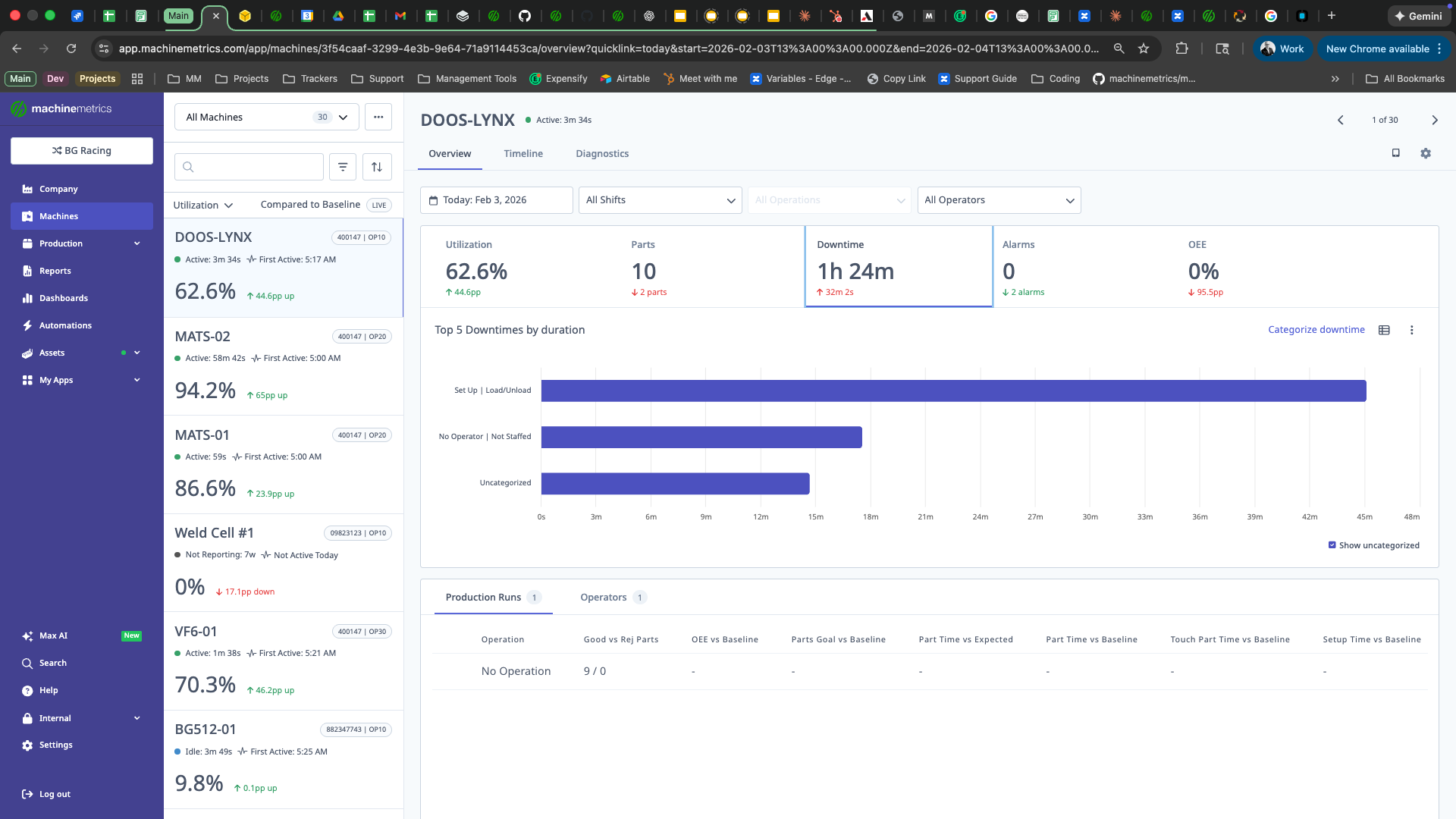Toggle the LIVE baseline badge
This screenshot has width=1456, height=819.
point(378,205)
